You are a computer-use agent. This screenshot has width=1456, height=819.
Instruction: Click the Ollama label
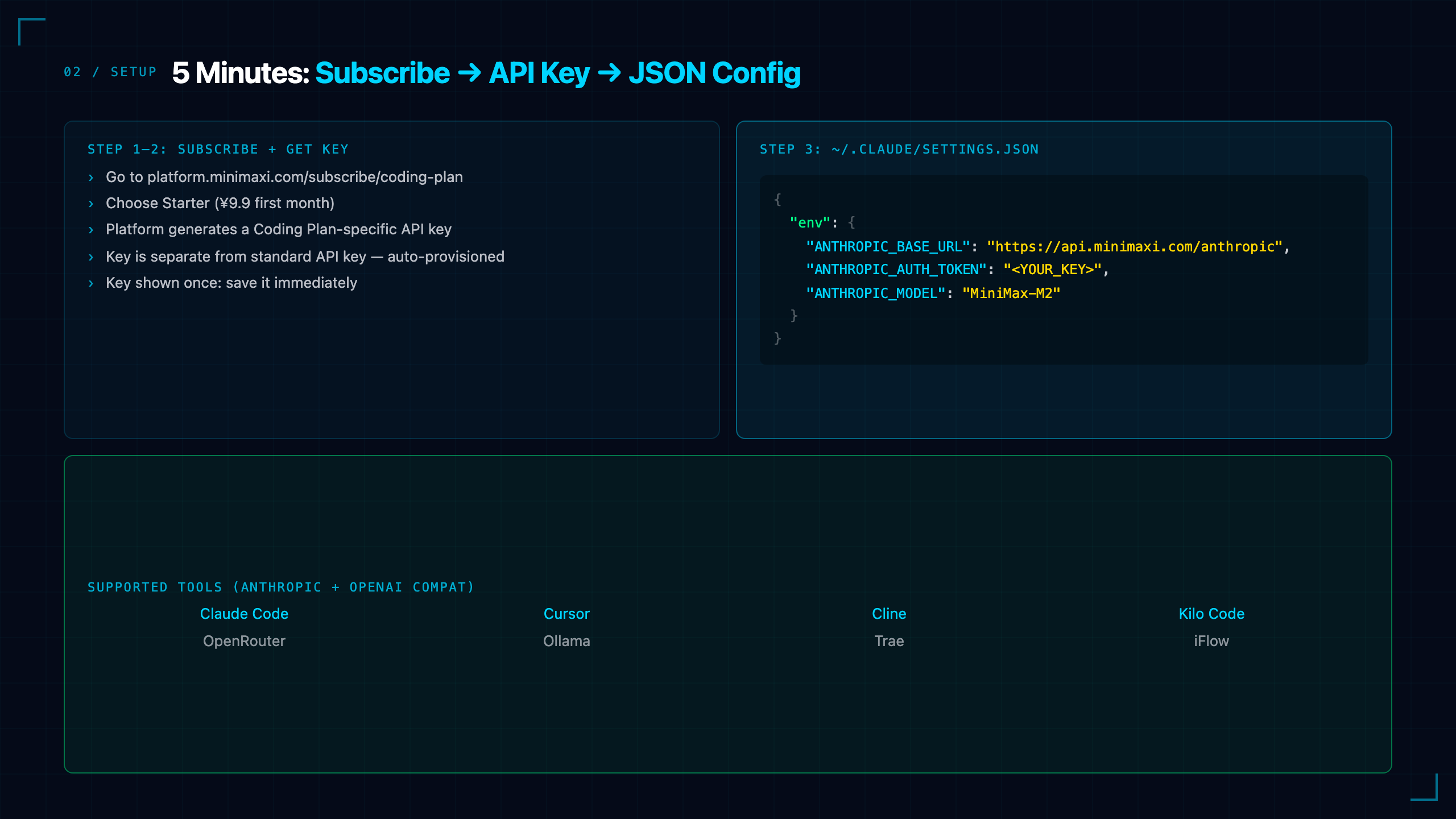(x=566, y=641)
